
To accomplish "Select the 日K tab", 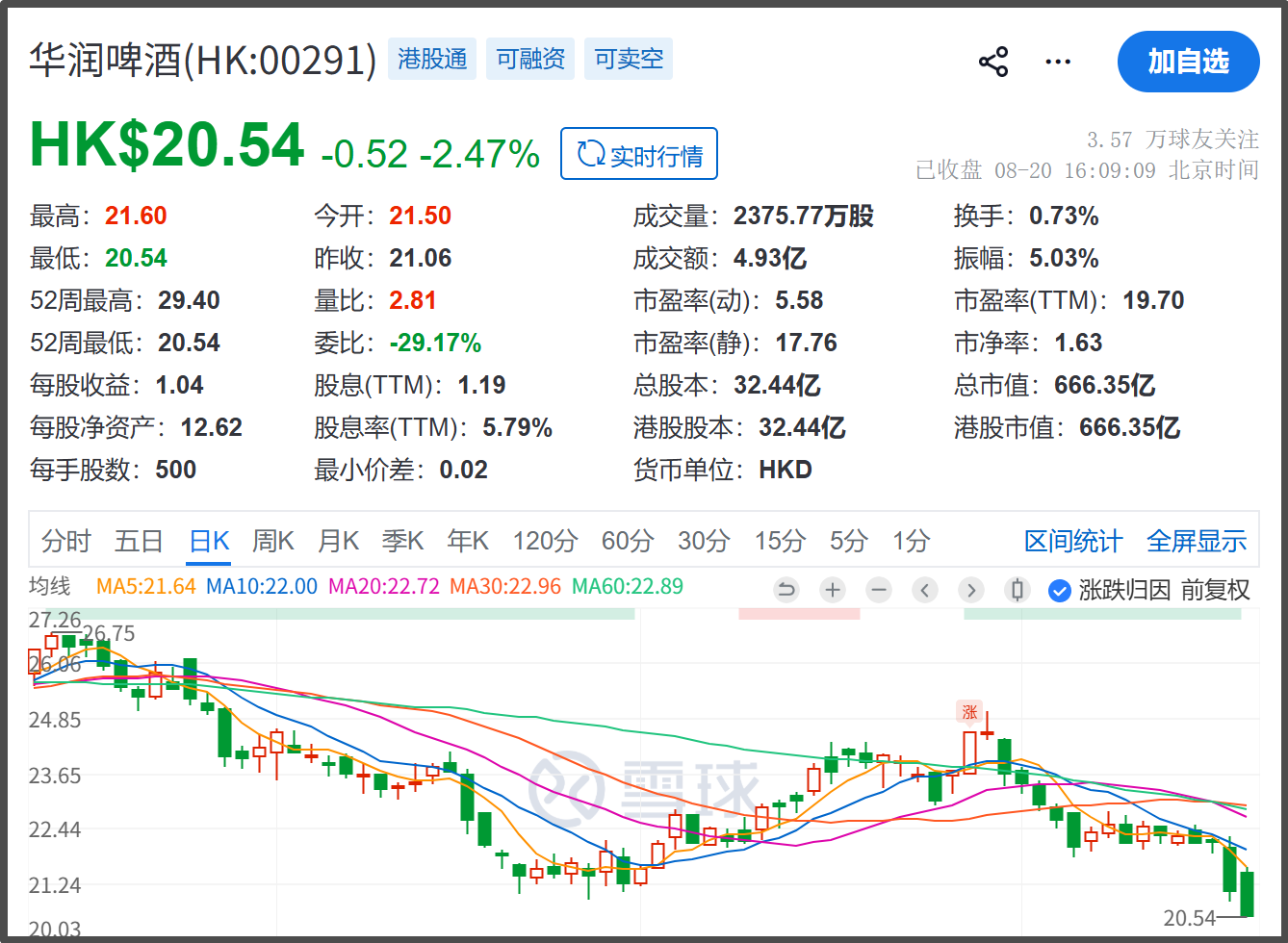I will tap(209, 542).
